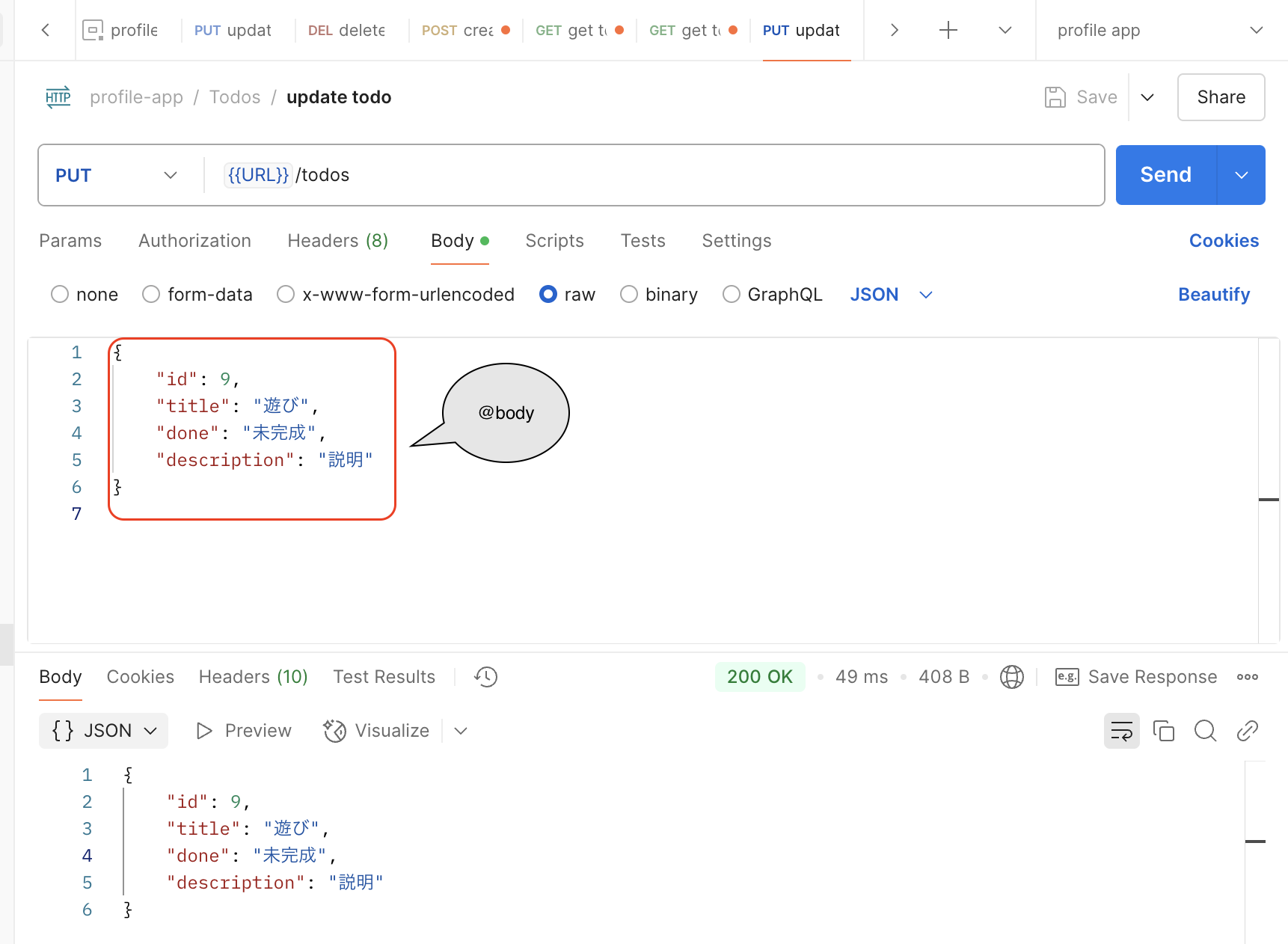
Task: Click the {{URL}} variable in the URL
Action: [258, 175]
